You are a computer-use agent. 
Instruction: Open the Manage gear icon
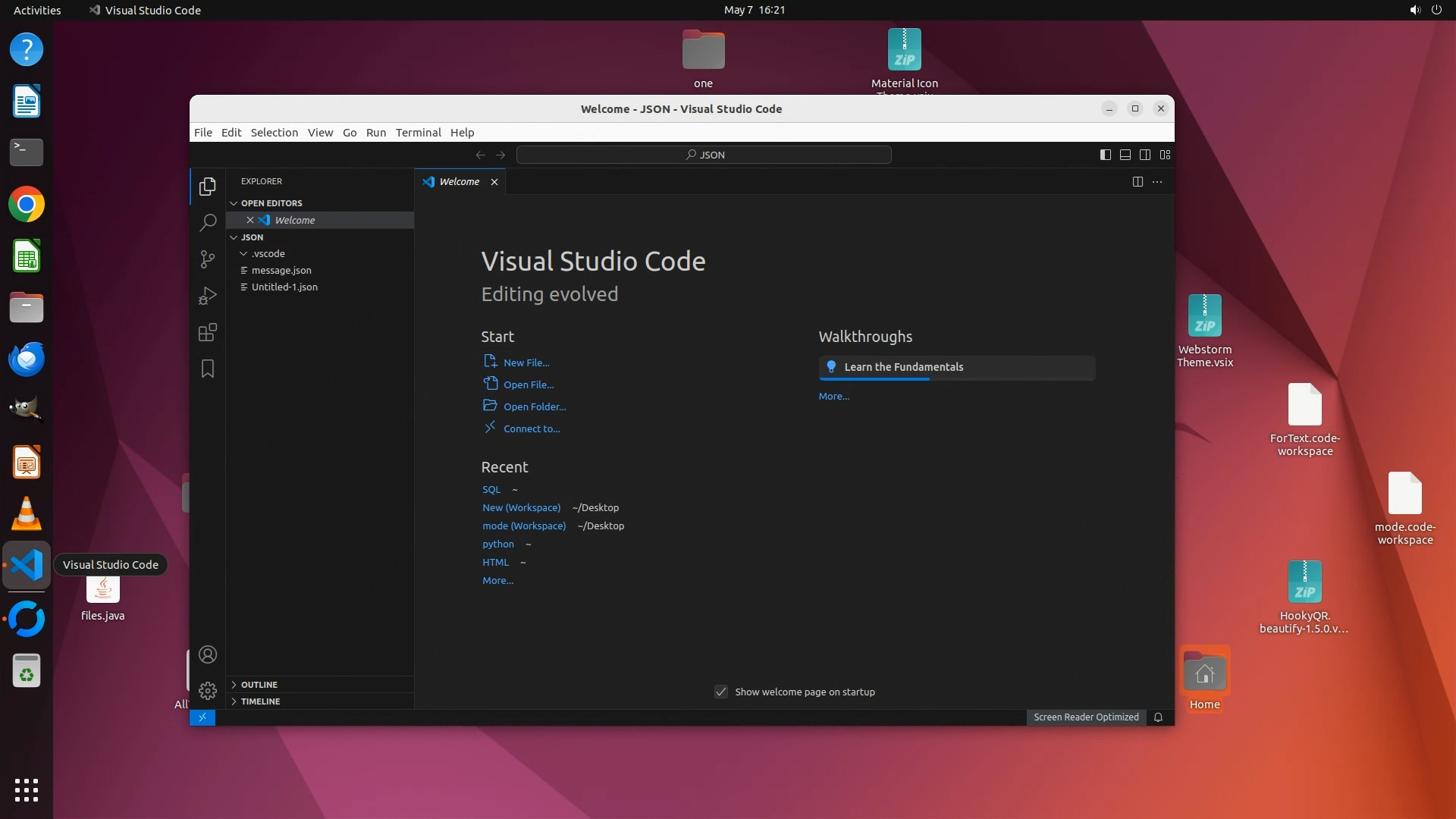(x=207, y=691)
